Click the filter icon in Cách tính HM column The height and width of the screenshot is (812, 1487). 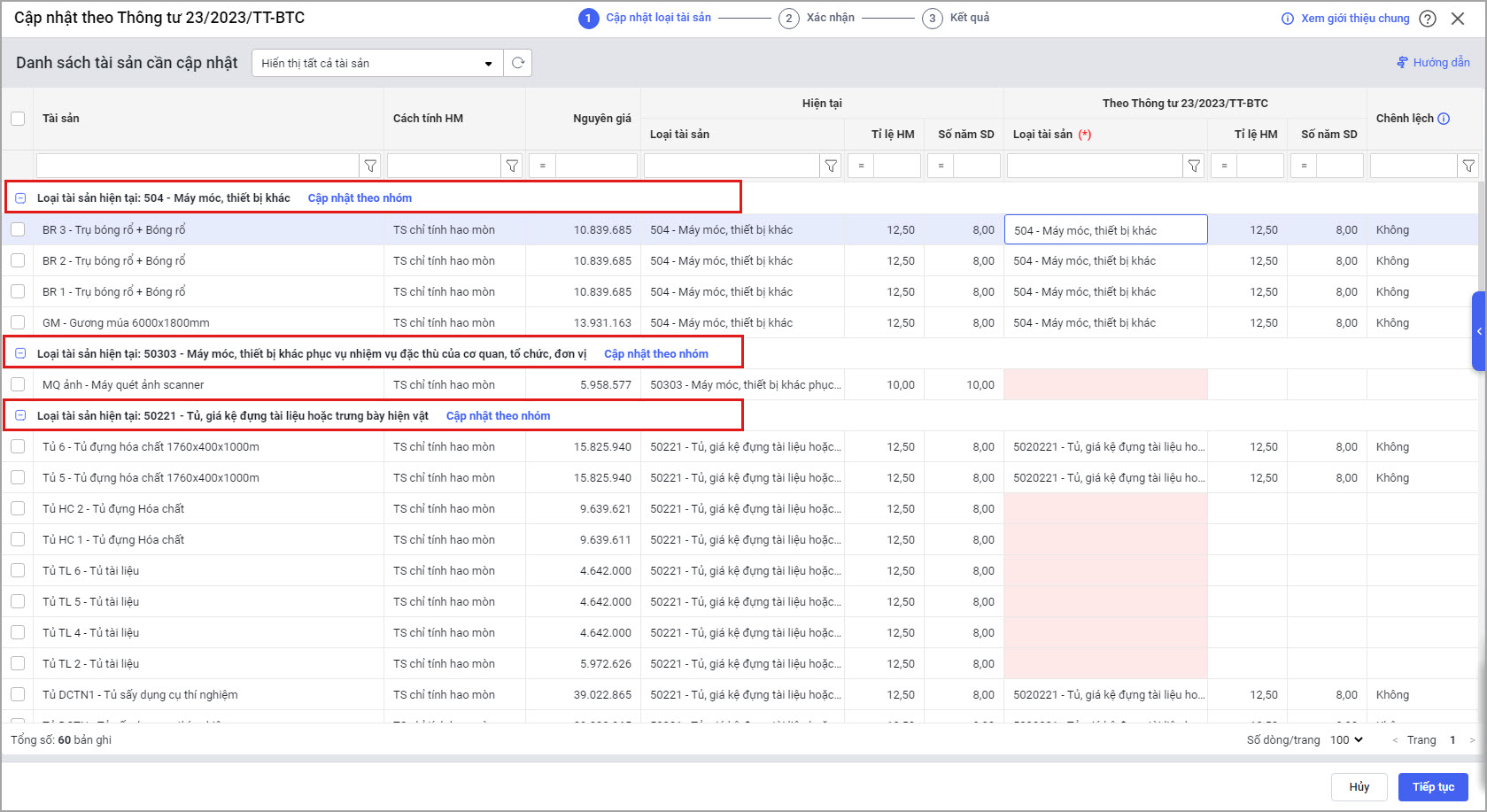(x=512, y=166)
